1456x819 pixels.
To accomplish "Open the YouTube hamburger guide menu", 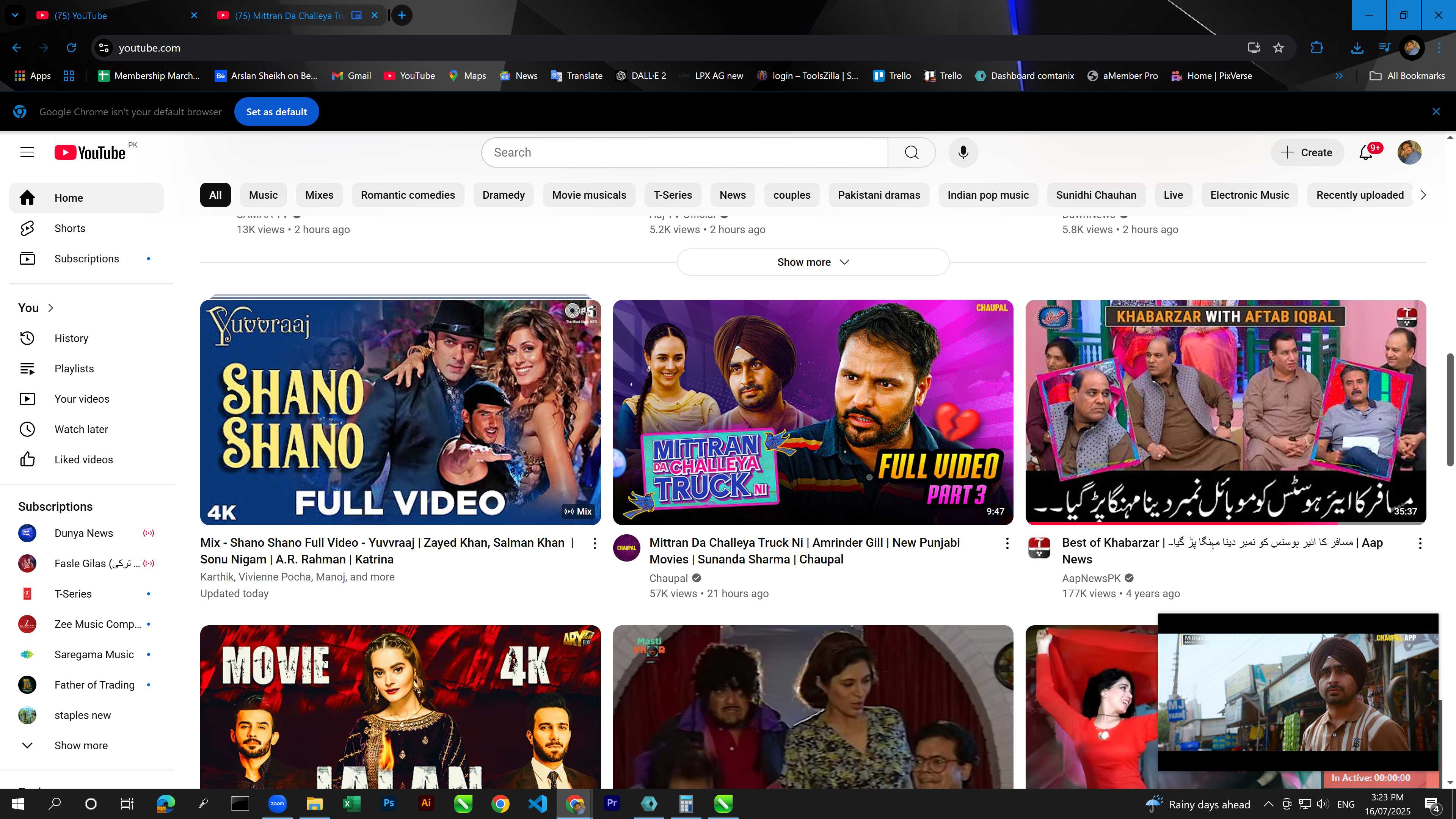I will tap(27, 152).
